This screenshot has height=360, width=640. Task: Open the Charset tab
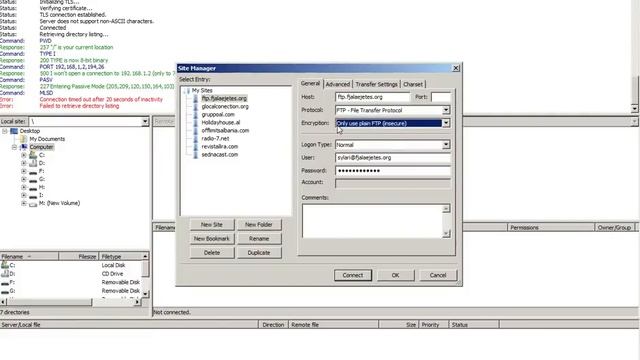[413, 84]
